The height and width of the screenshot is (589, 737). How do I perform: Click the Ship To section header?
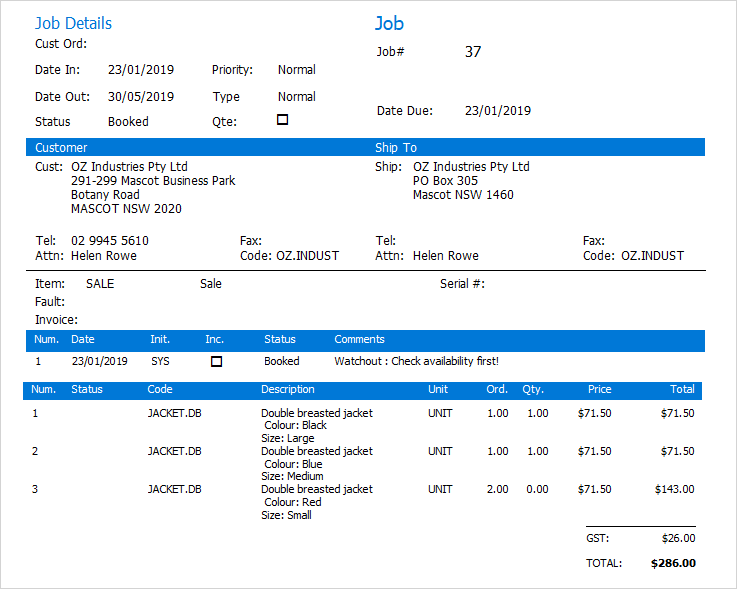click(x=396, y=148)
